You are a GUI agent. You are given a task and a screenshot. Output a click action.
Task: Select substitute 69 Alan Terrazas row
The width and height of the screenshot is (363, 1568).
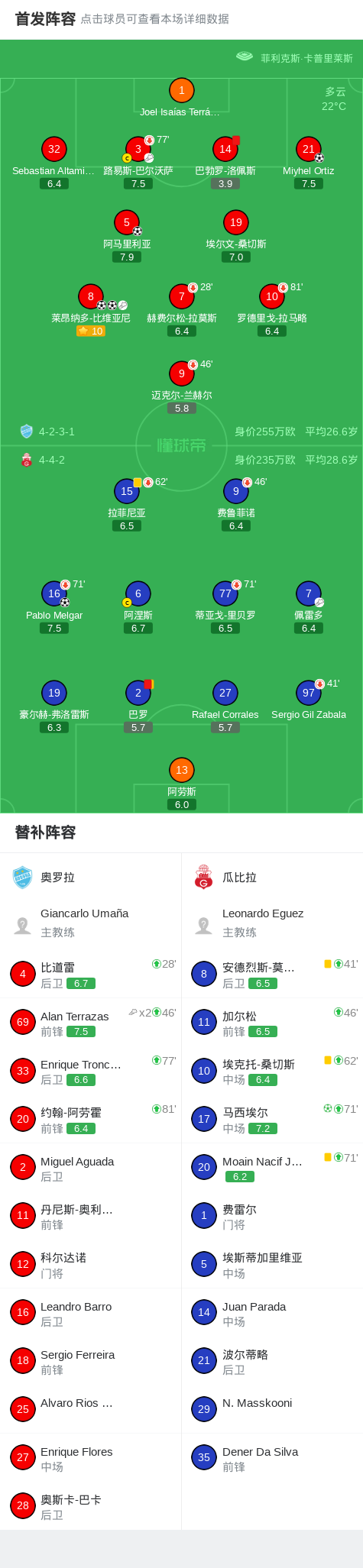[91, 1023]
